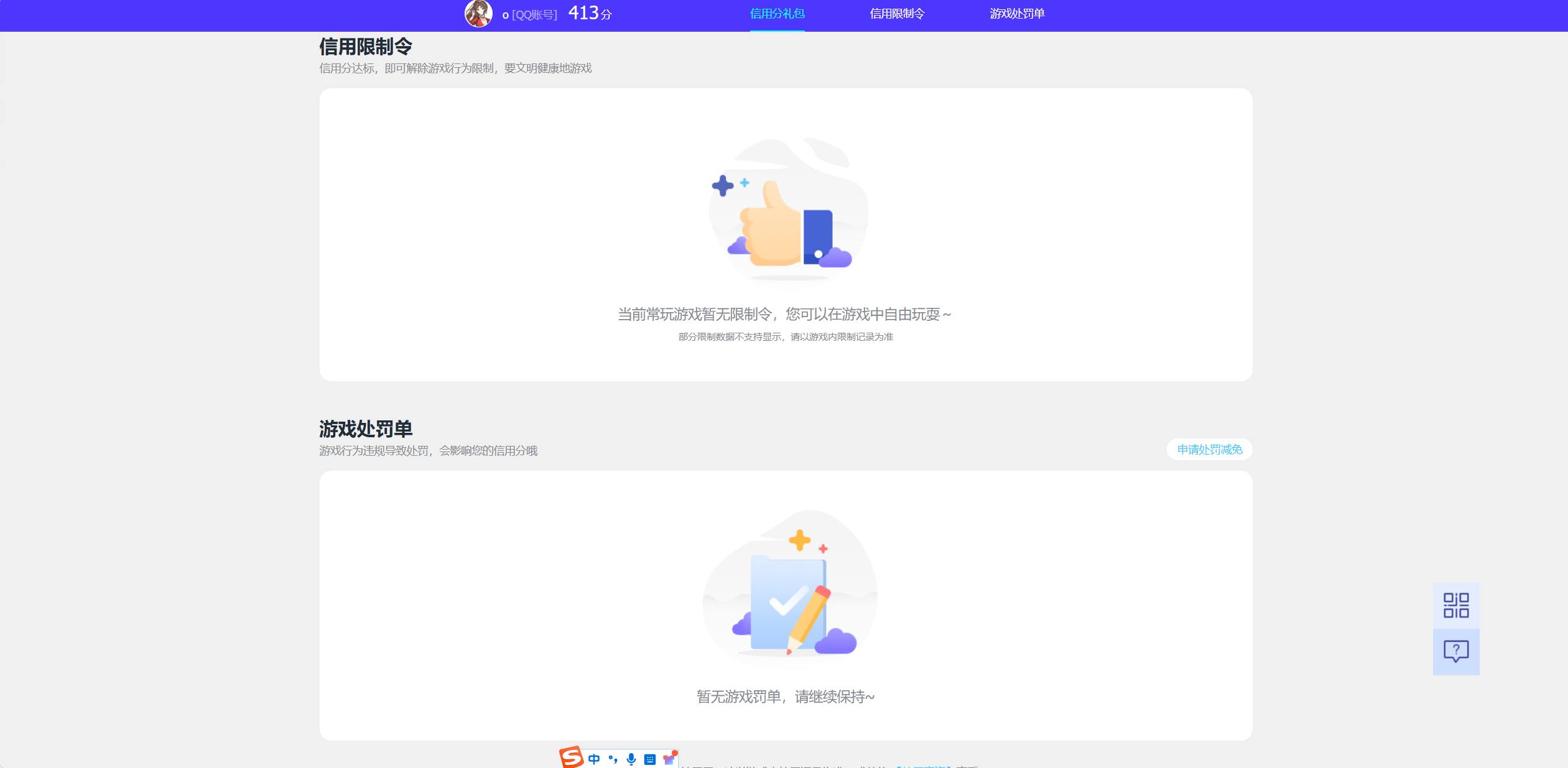Click the microphone voice input icon
The width and height of the screenshot is (1568, 768).
(631, 759)
